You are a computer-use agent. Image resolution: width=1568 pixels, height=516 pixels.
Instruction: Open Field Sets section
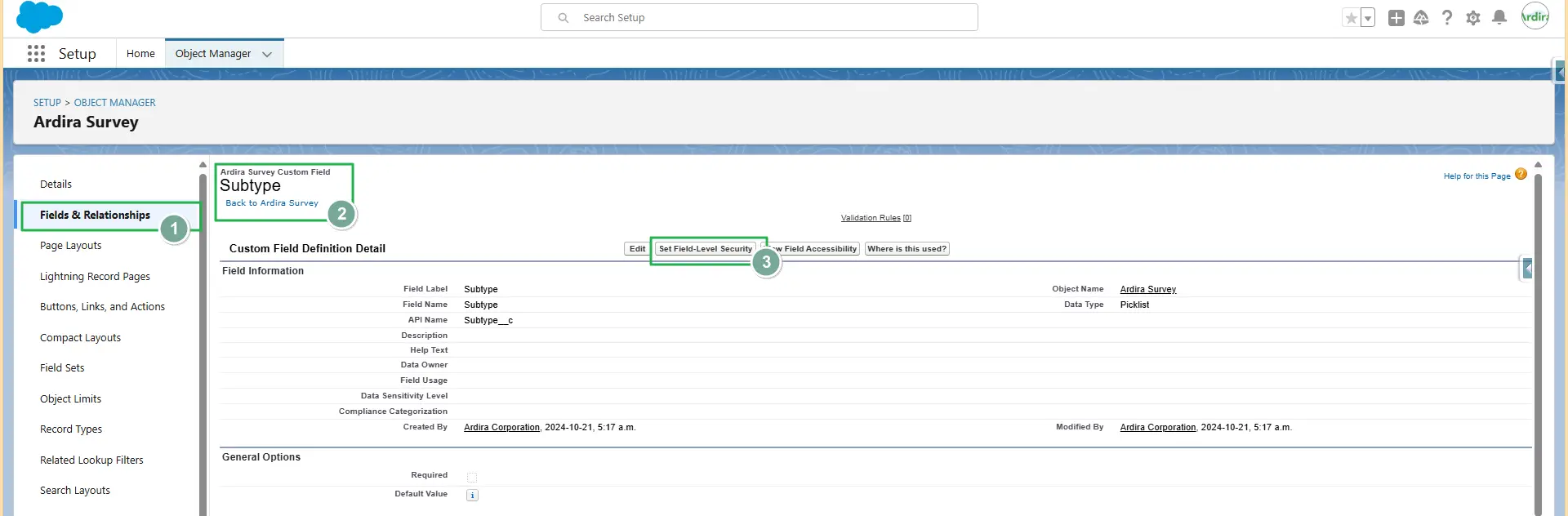[x=62, y=368]
